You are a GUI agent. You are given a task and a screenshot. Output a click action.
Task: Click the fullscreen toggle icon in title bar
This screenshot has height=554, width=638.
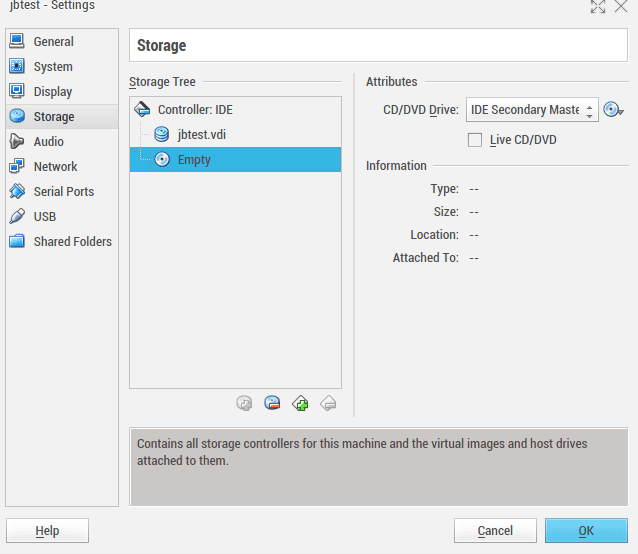[x=598, y=7]
